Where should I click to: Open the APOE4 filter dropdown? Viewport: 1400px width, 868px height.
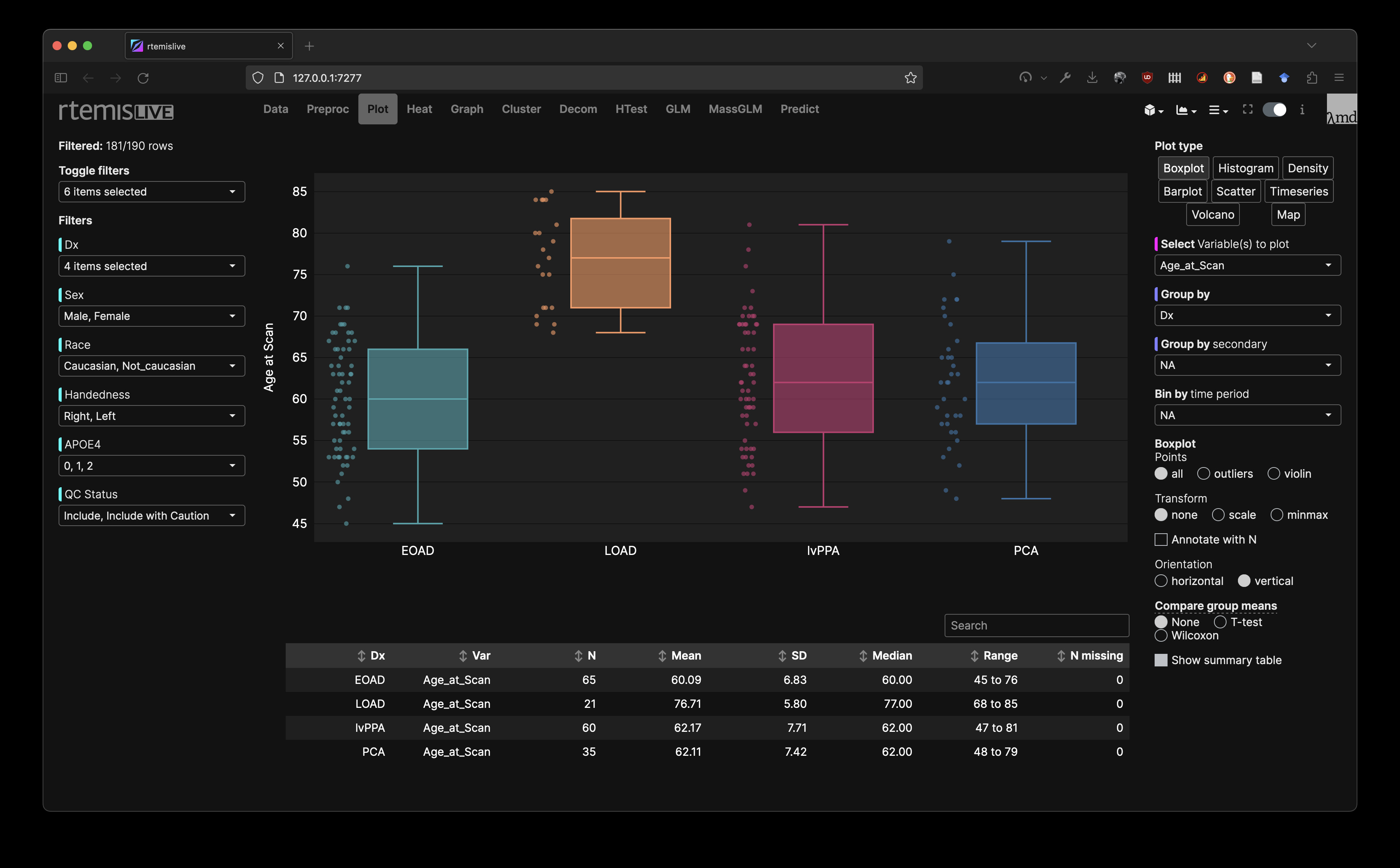click(151, 466)
